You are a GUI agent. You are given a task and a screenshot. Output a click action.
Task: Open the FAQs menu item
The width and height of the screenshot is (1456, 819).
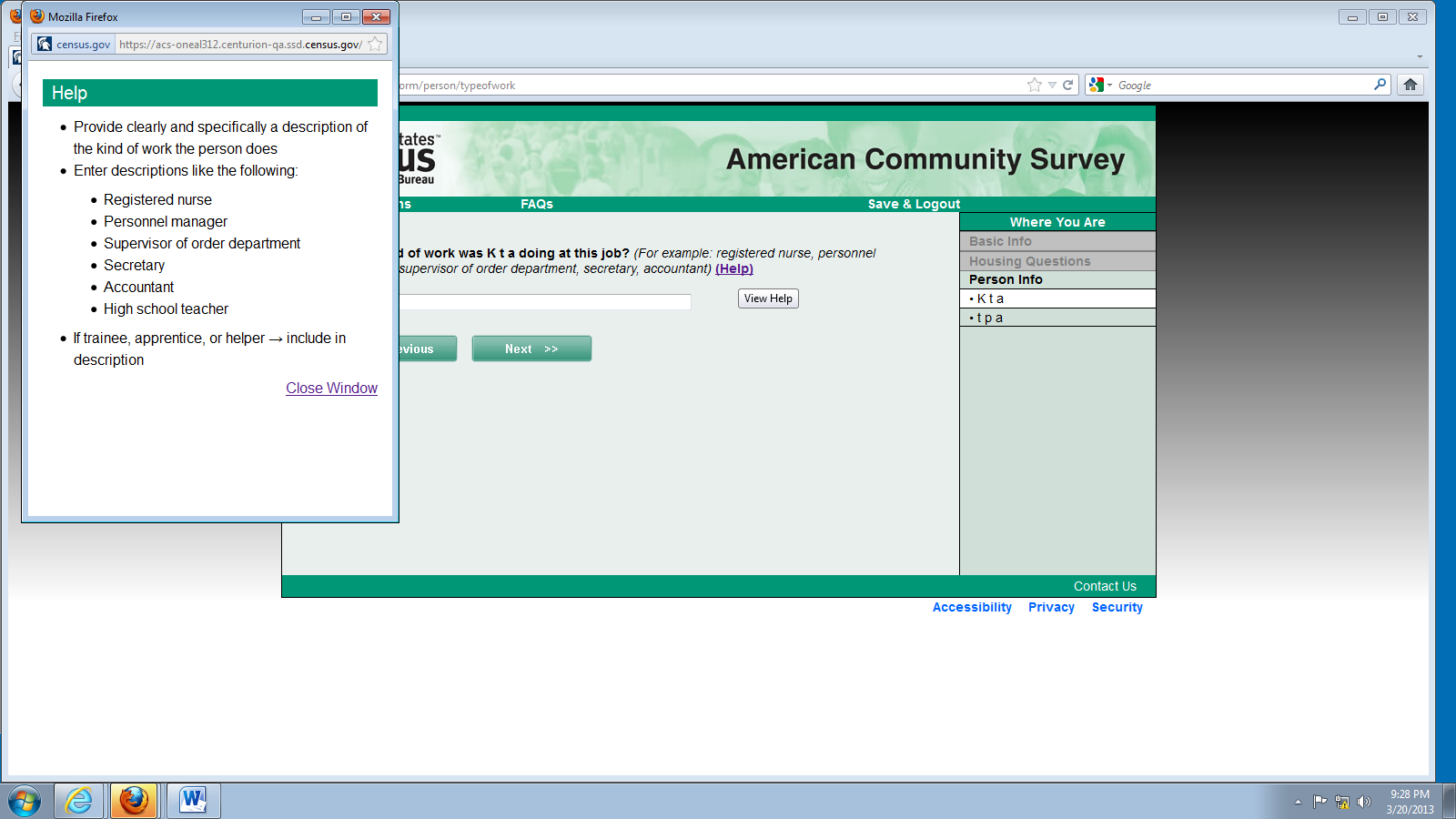537,204
